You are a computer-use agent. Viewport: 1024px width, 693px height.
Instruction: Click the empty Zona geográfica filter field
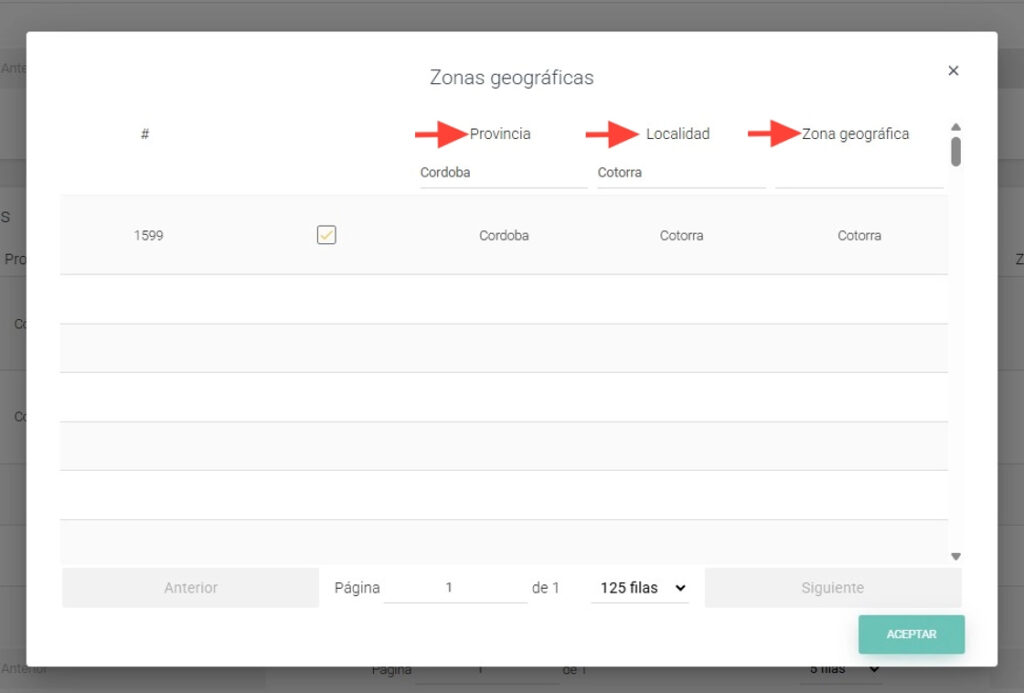coord(859,173)
